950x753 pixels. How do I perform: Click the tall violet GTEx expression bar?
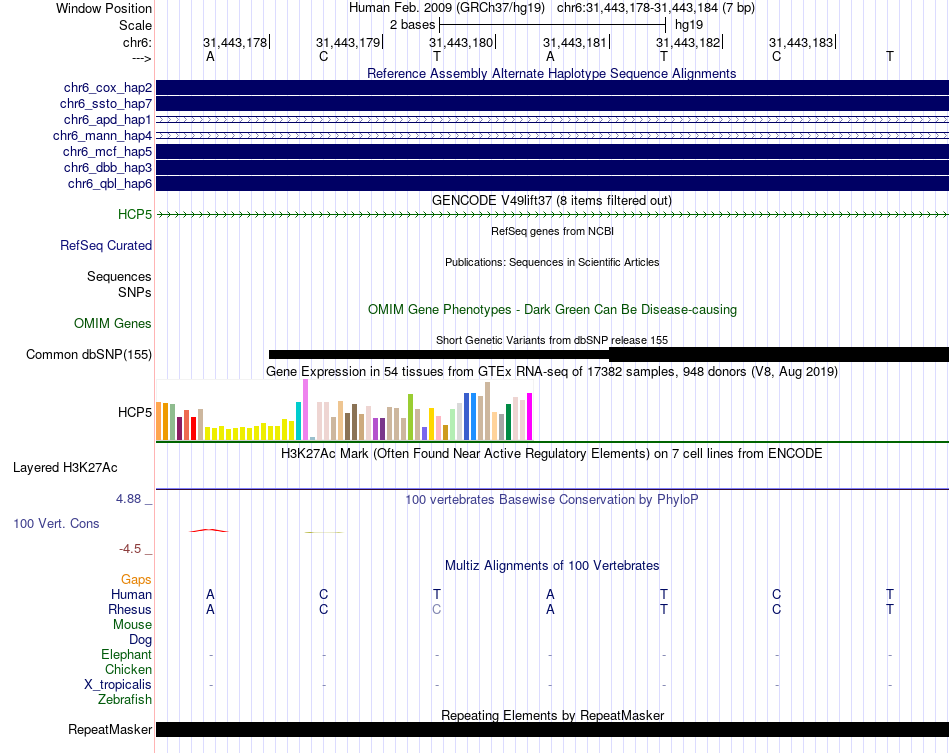pyautogui.click(x=305, y=410)
